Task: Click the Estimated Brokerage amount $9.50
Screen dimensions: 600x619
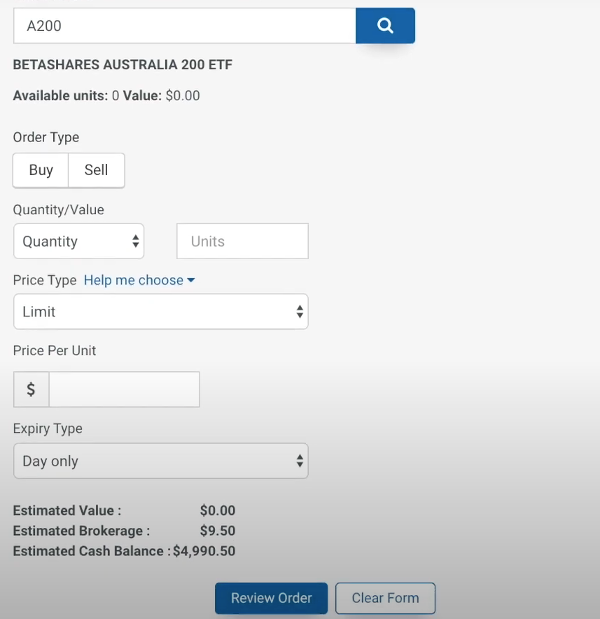Action: pyautogui.click(x=218, y=531)
